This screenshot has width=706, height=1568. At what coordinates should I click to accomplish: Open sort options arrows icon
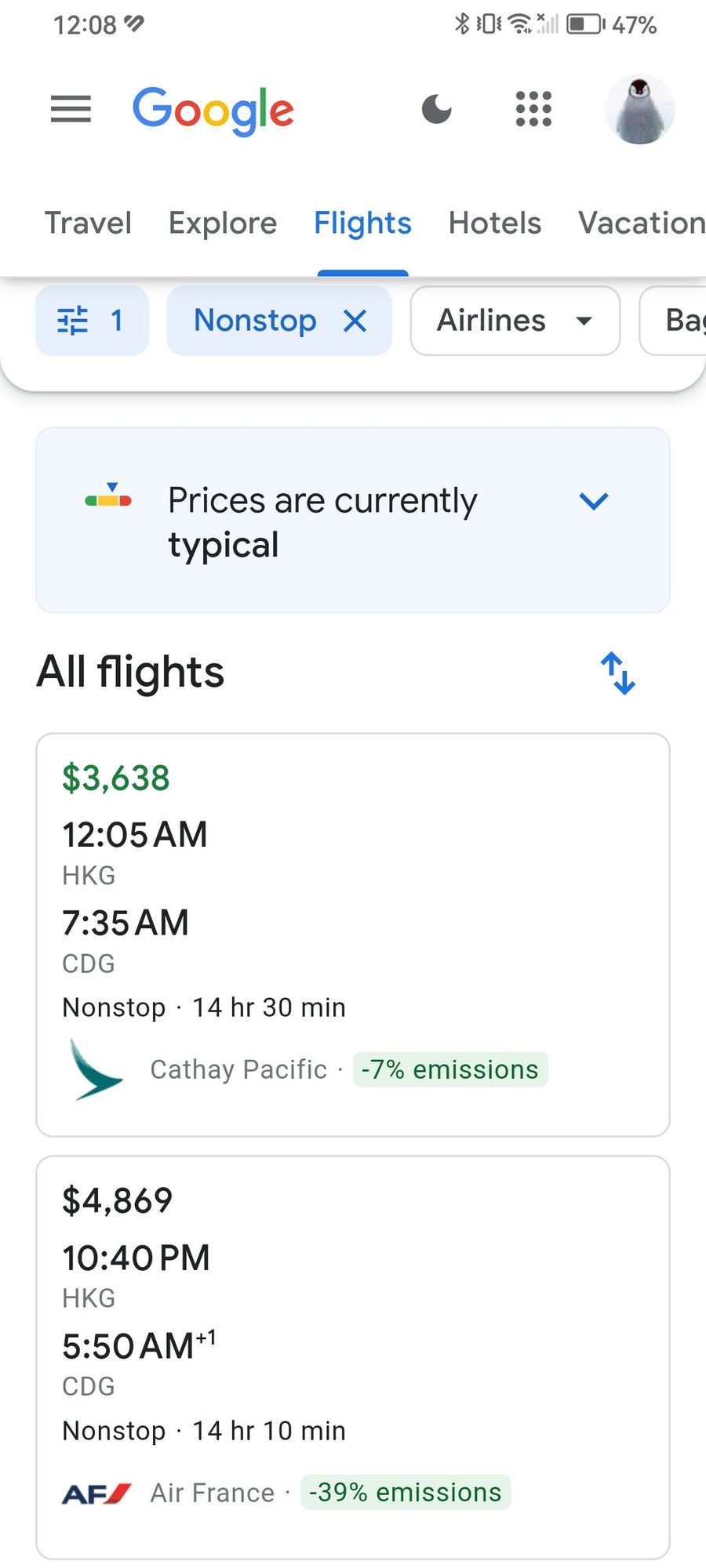point(618,673)
